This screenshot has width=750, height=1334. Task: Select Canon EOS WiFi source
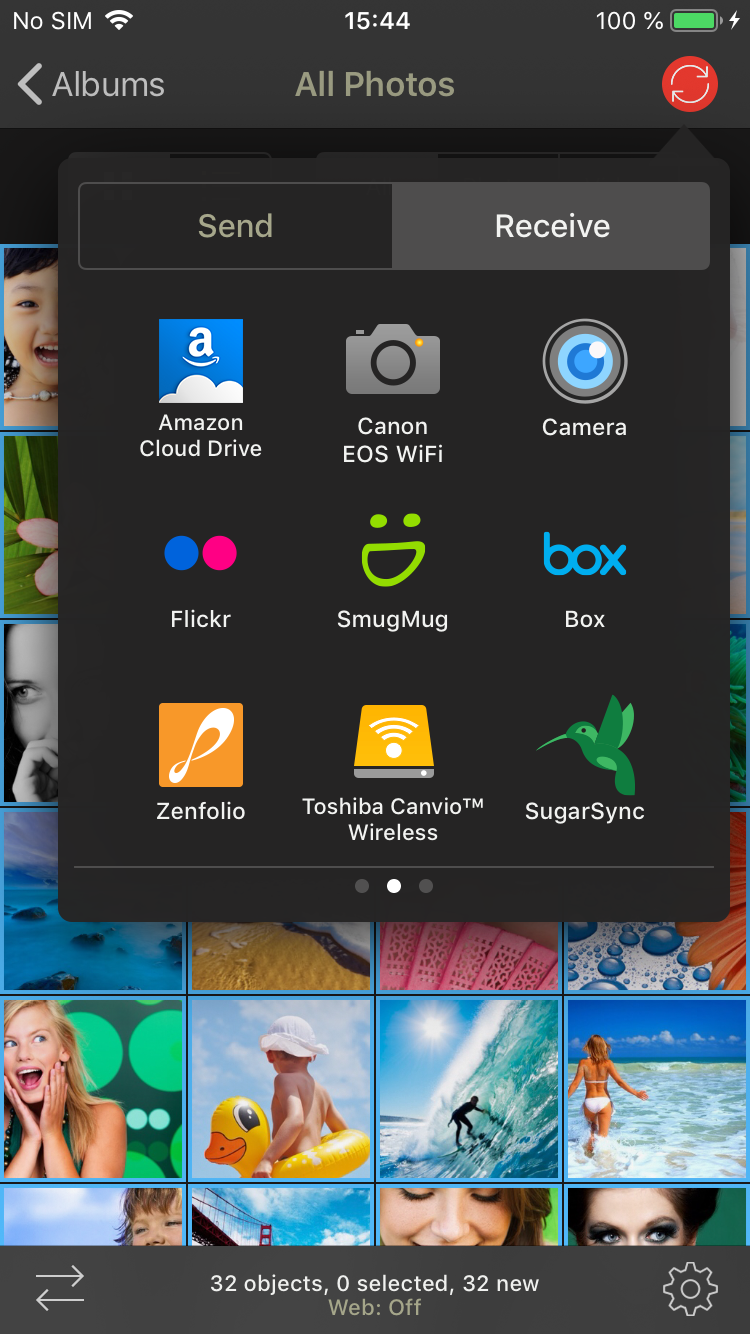pyautogui.click(x=393, y=394)
